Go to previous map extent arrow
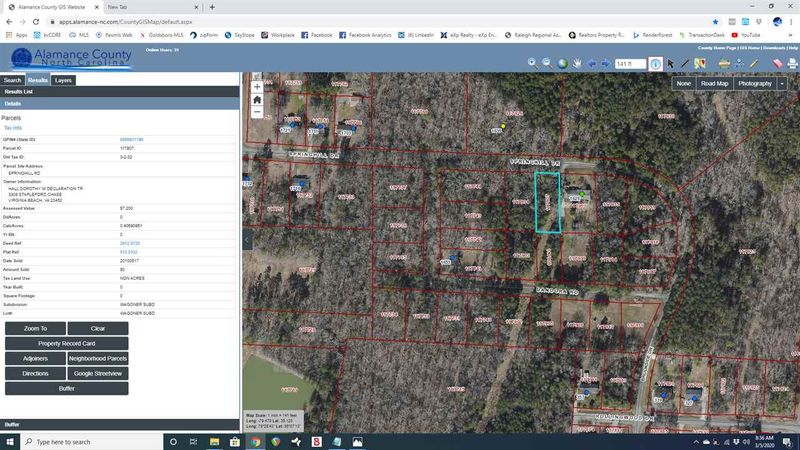Screen dimensions: 800x450 pos(591,63)
